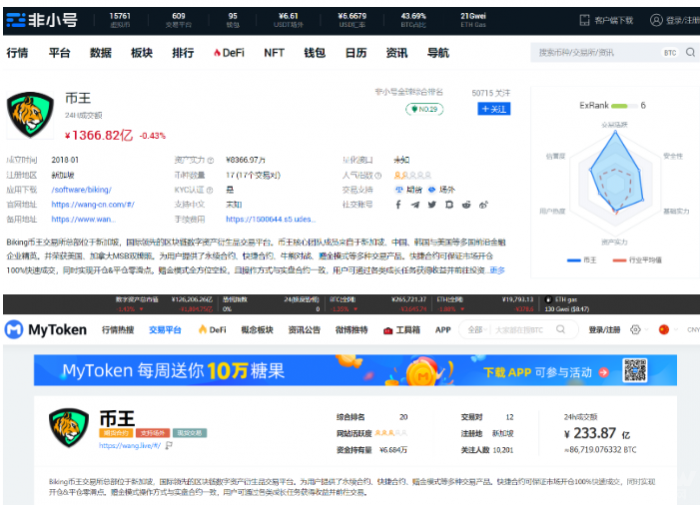Viewport: 700px width, 505px height.
Task: Click the MyToken 每周送你10万糖果 banner
Action: point(355,370)
